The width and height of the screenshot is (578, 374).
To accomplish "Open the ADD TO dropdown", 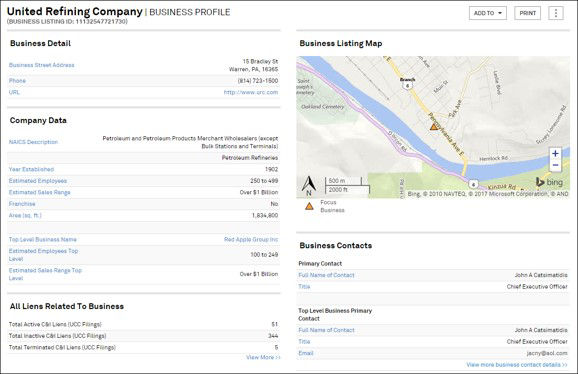I will 488,13.
